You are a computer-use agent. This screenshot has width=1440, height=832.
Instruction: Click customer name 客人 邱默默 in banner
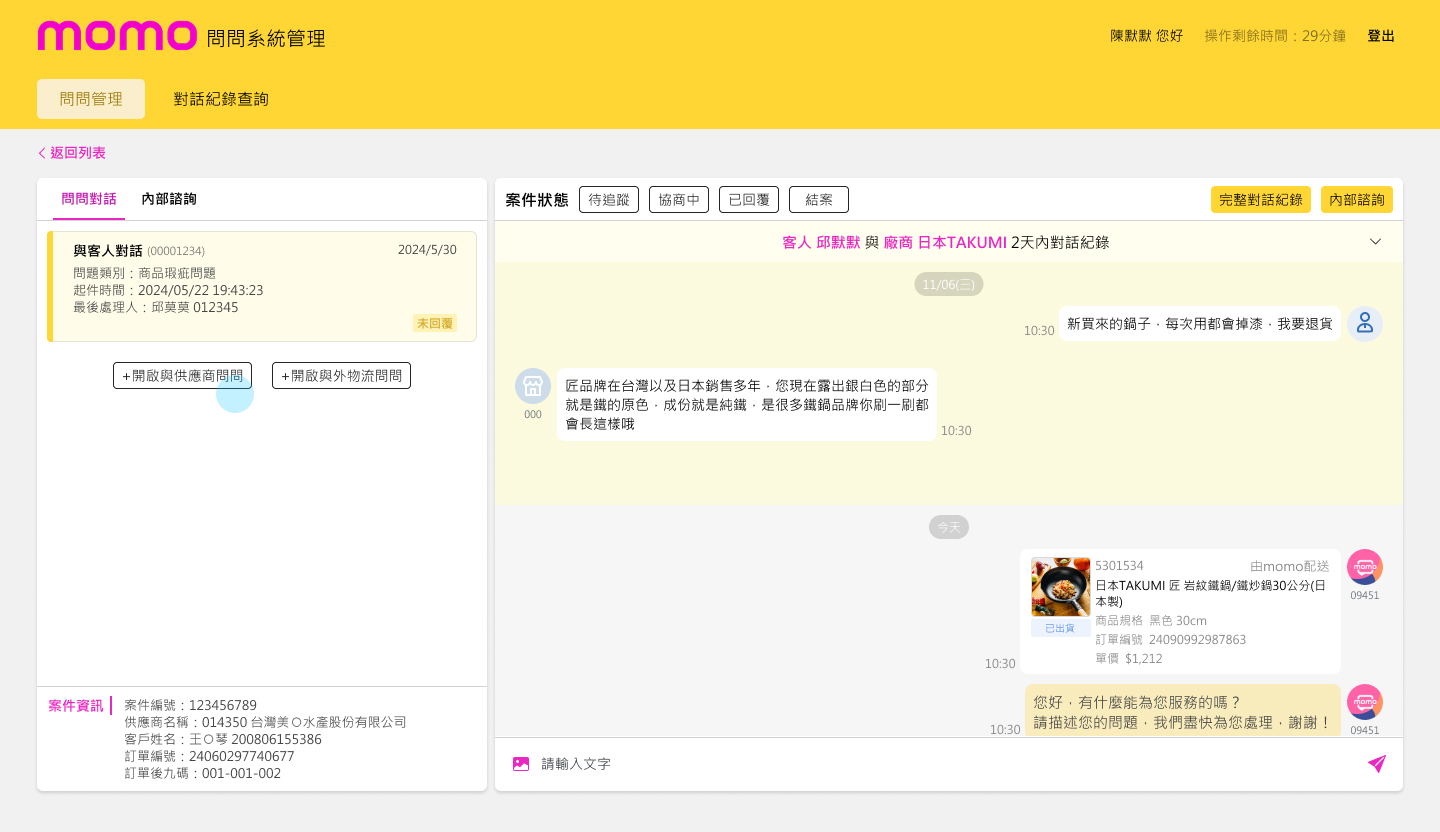coord(821,242)
